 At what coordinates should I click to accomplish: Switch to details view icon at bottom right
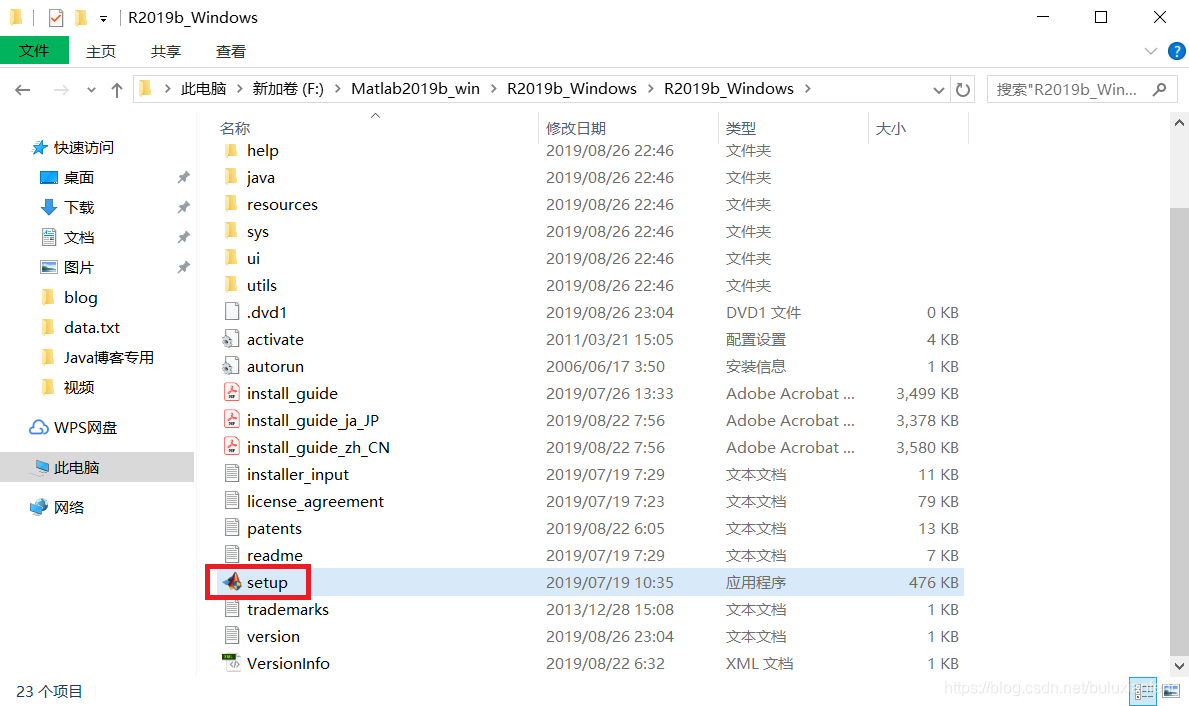[1143, 691]
